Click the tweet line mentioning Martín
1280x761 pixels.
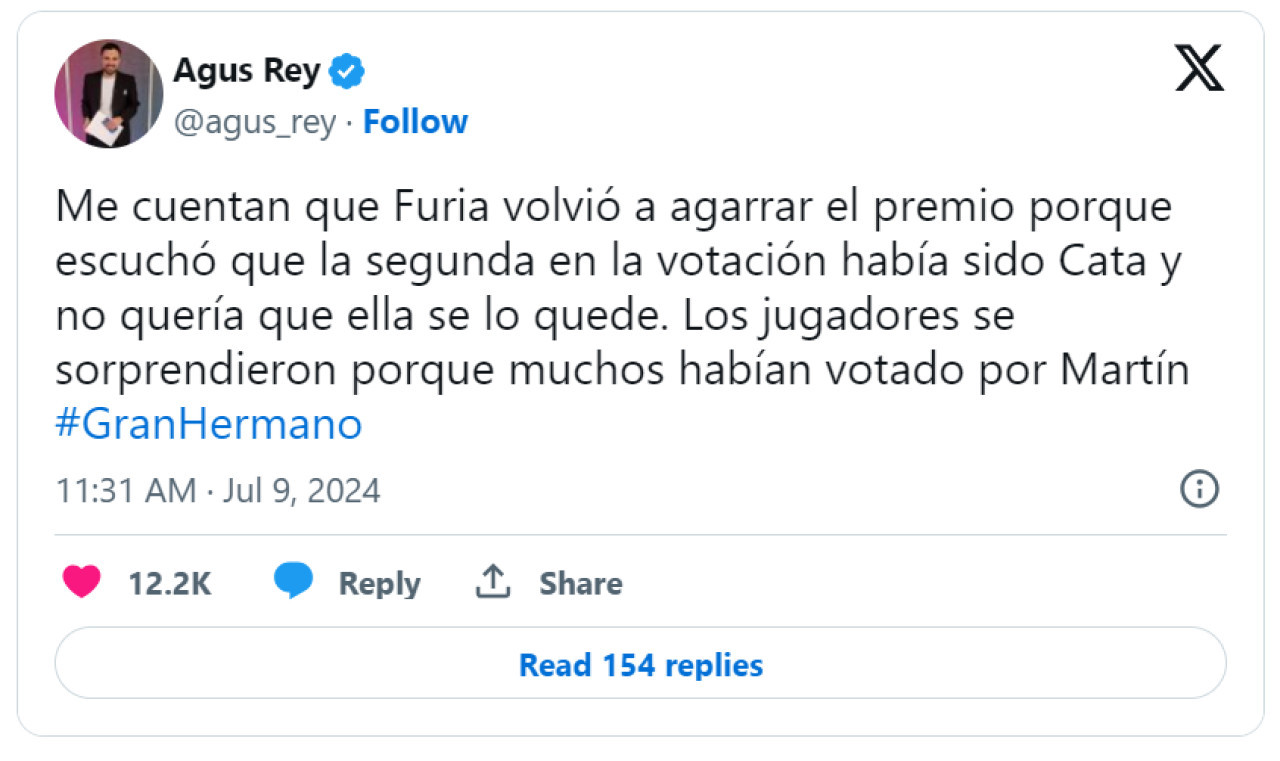[x=622, y=371]
